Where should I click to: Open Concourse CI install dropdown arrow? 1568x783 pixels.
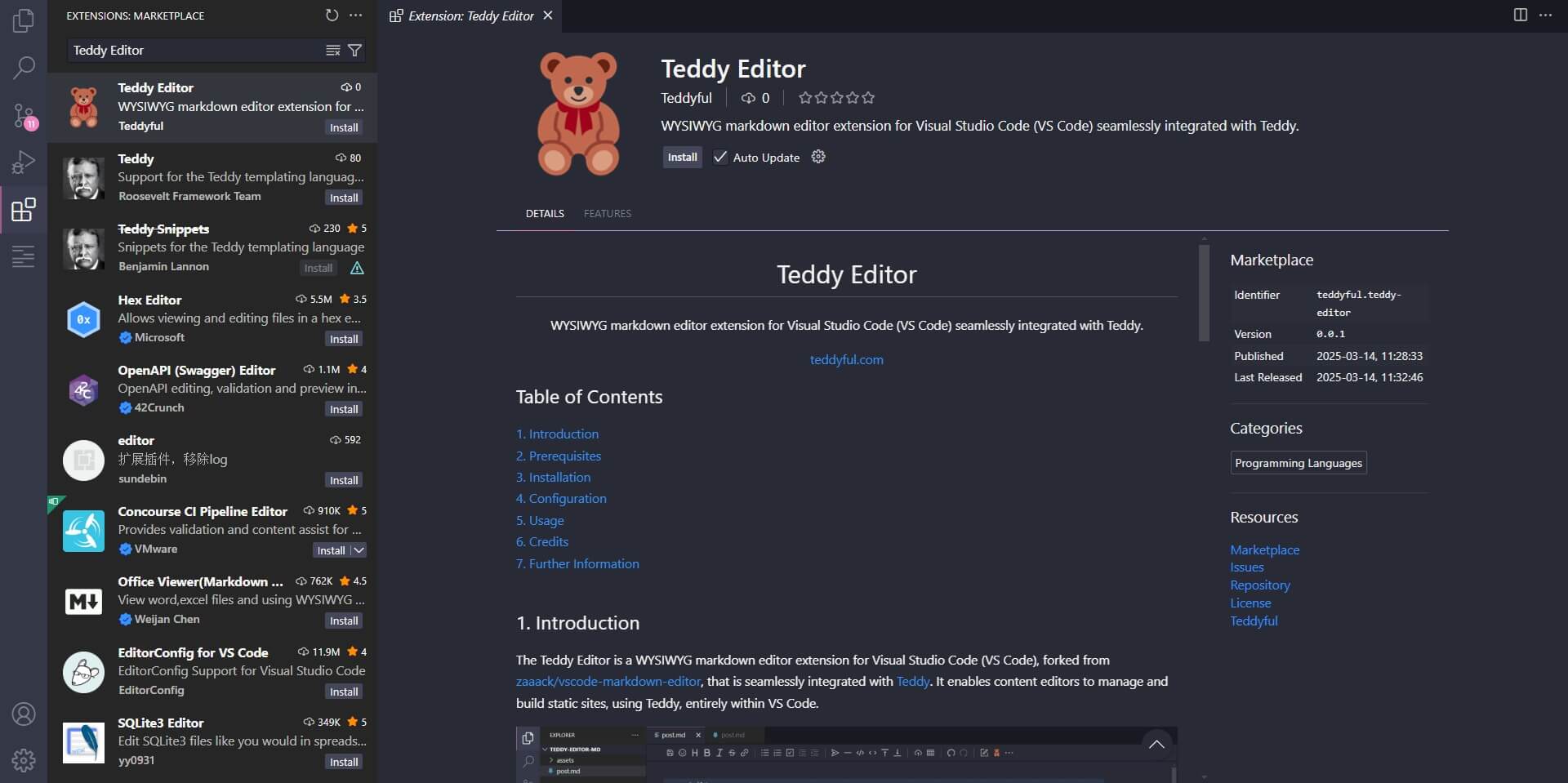coord(359,550)
